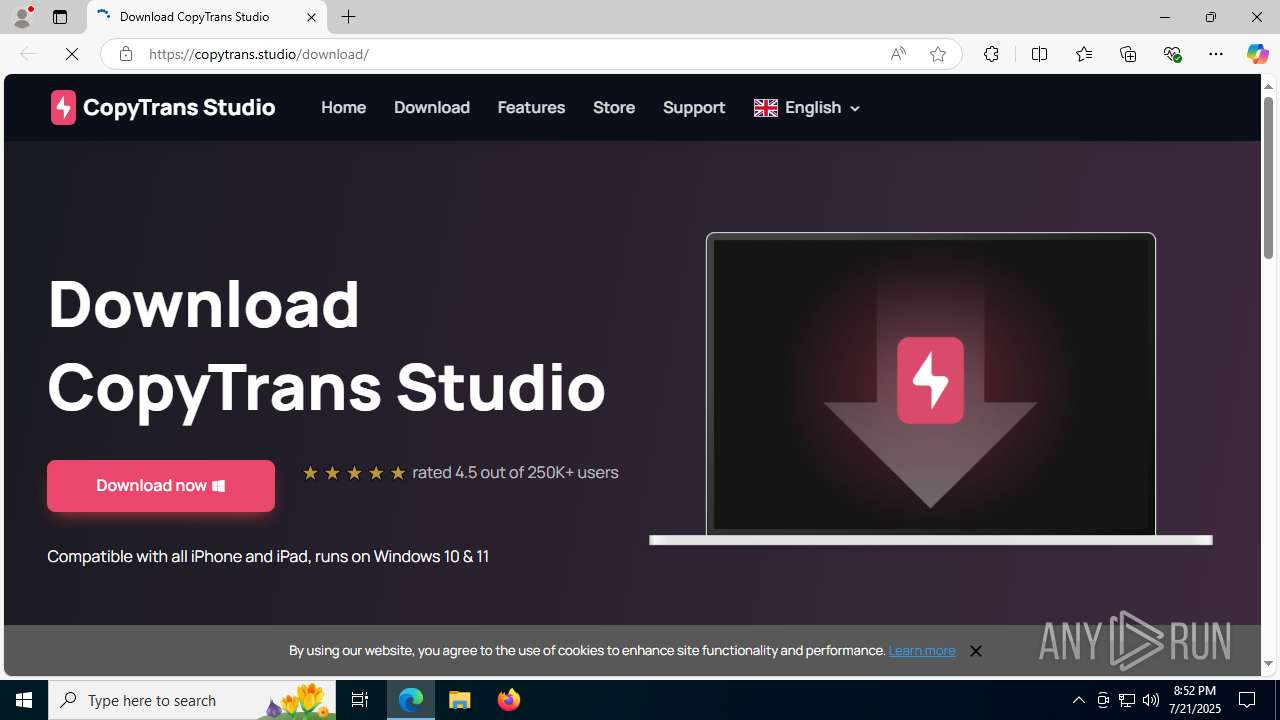Open the volume tray icon
The image size is (1280, 720).
tap(1151, 700)
